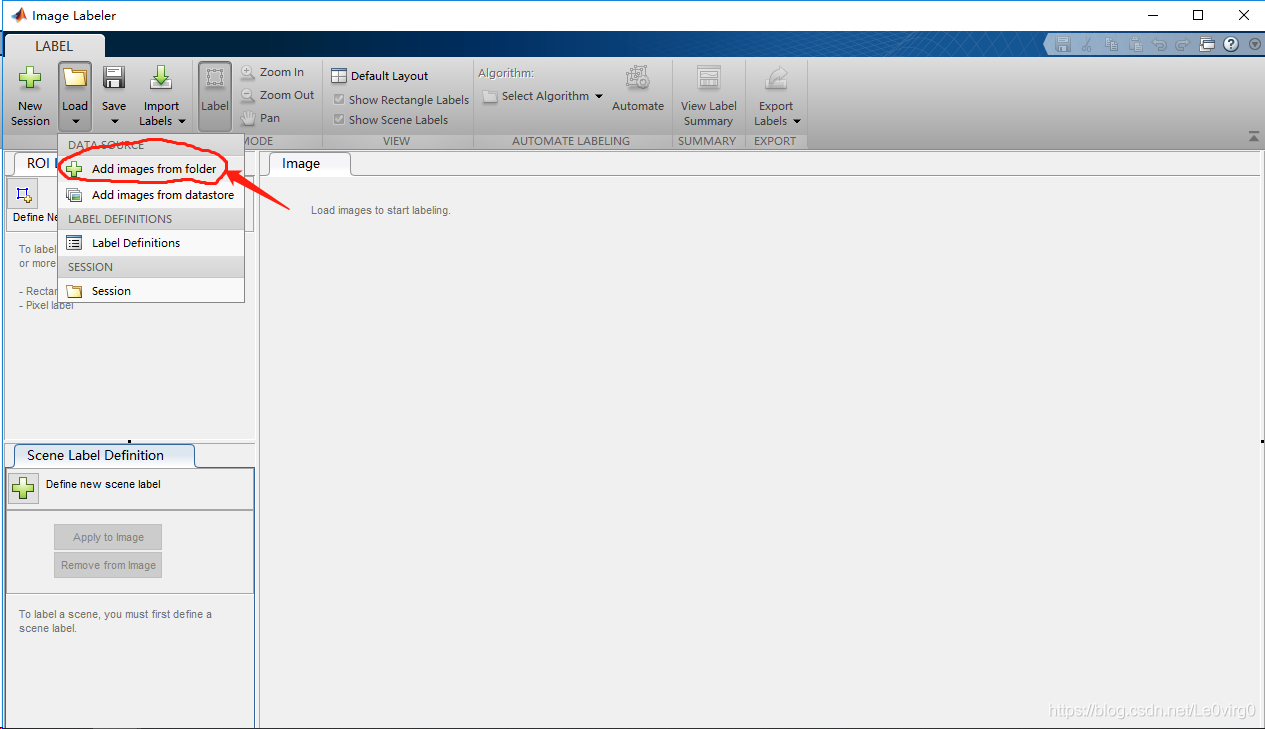Activate the Label mode tool
This screenshot has width=1265, height=729.
coord(214,96)
